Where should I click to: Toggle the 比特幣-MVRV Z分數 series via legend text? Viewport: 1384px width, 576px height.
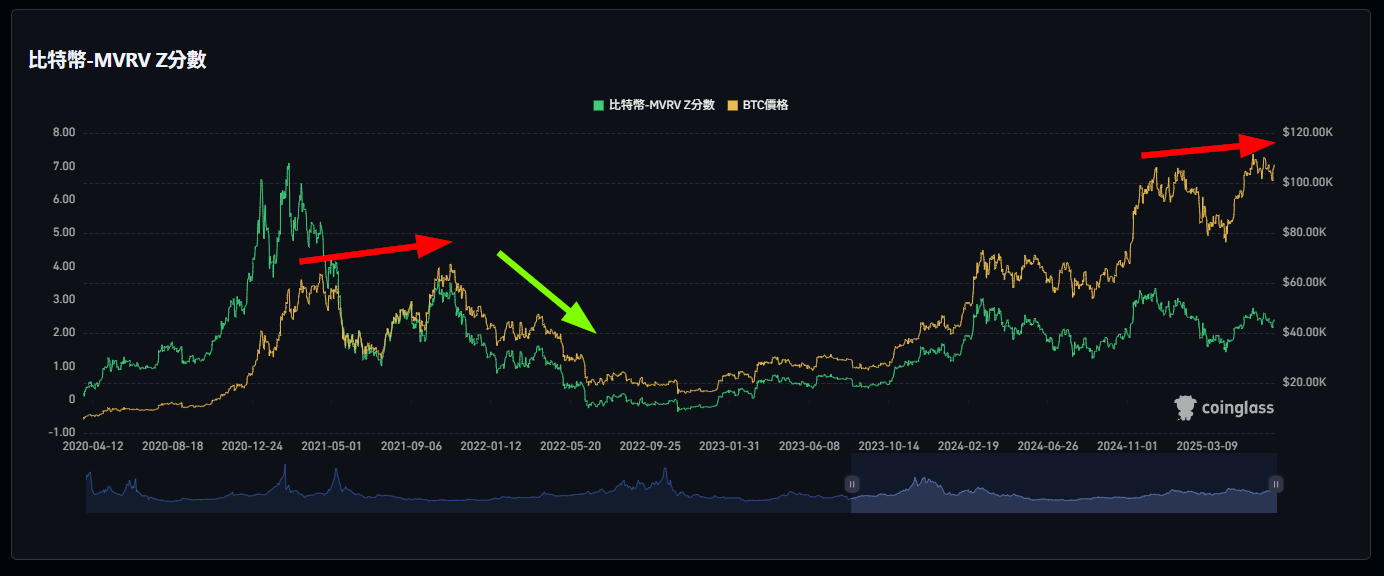661,105
